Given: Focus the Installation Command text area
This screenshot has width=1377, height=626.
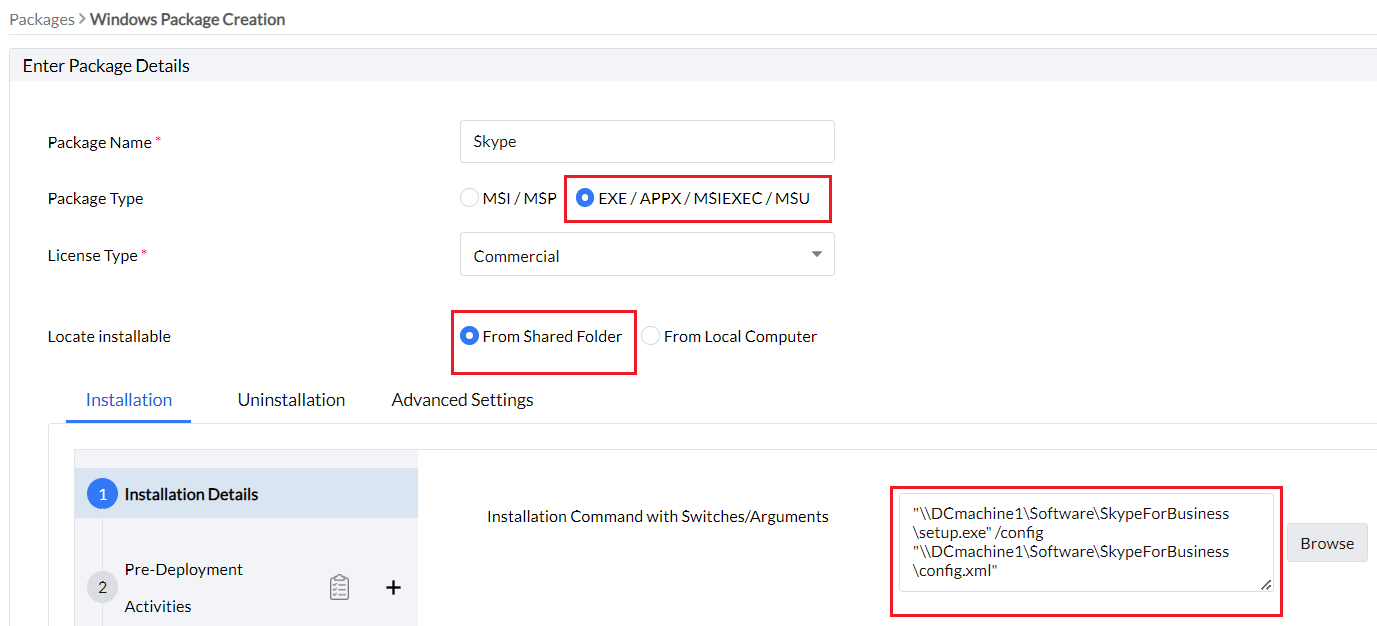Looking at the screenshot, I should [1086, 541].
